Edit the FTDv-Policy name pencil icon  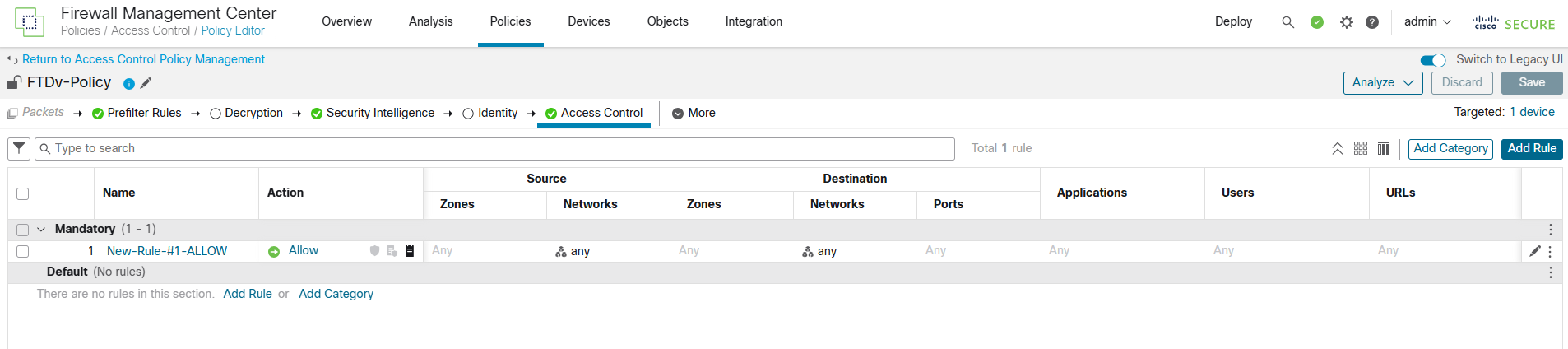pos(146,83)
